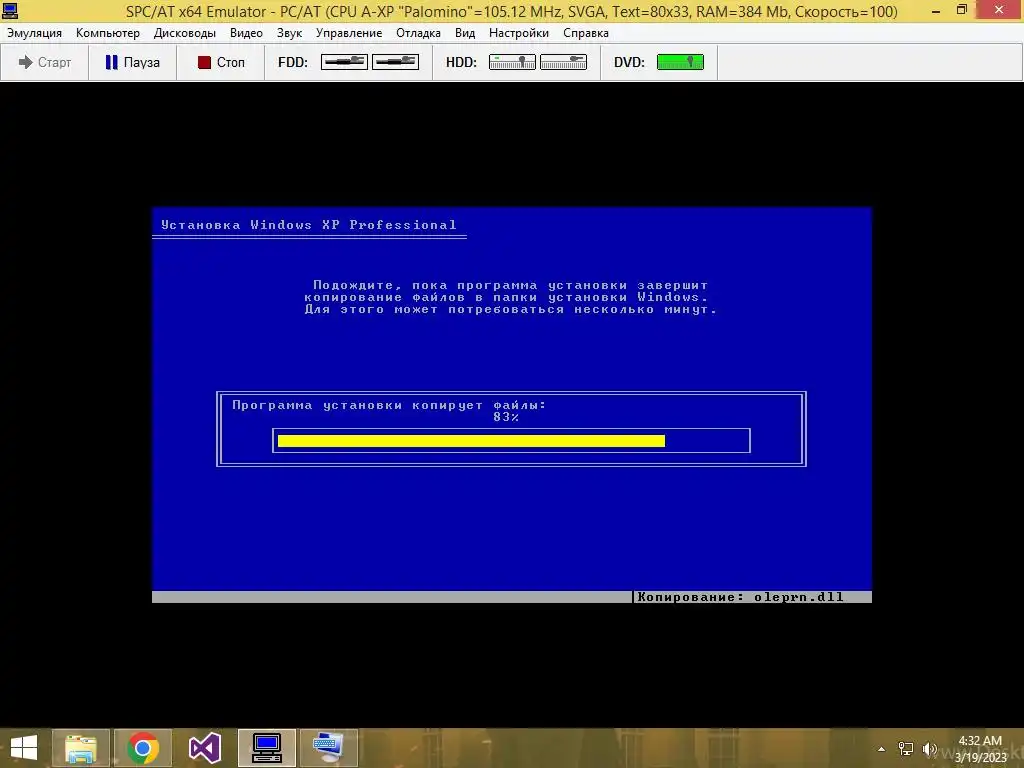Open the Дисководы menu
This screenshot has height=768, width=1024.
click(185, 33)
